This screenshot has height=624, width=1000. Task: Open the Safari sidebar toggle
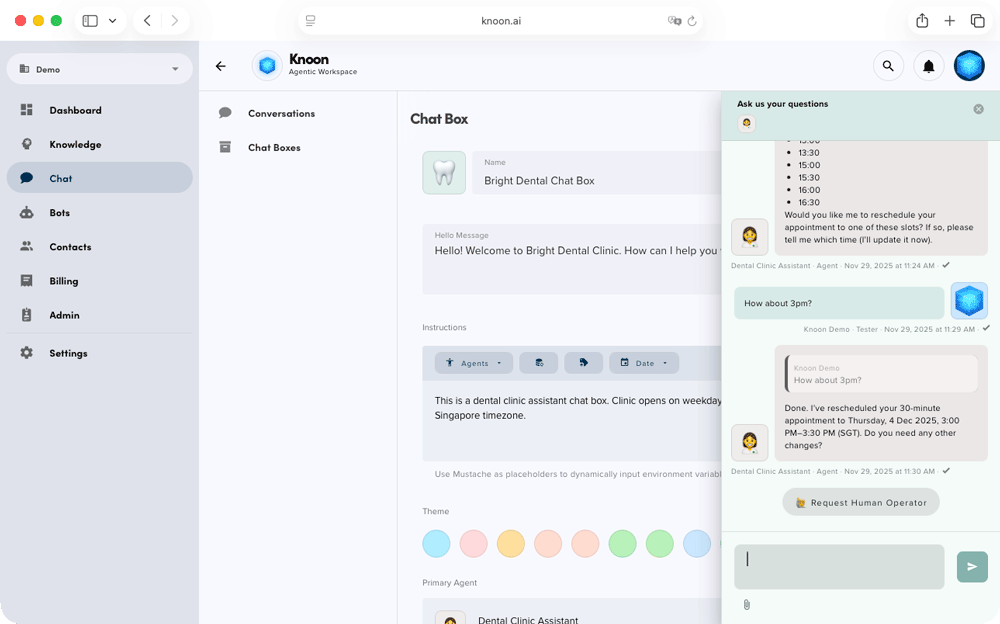90,21
